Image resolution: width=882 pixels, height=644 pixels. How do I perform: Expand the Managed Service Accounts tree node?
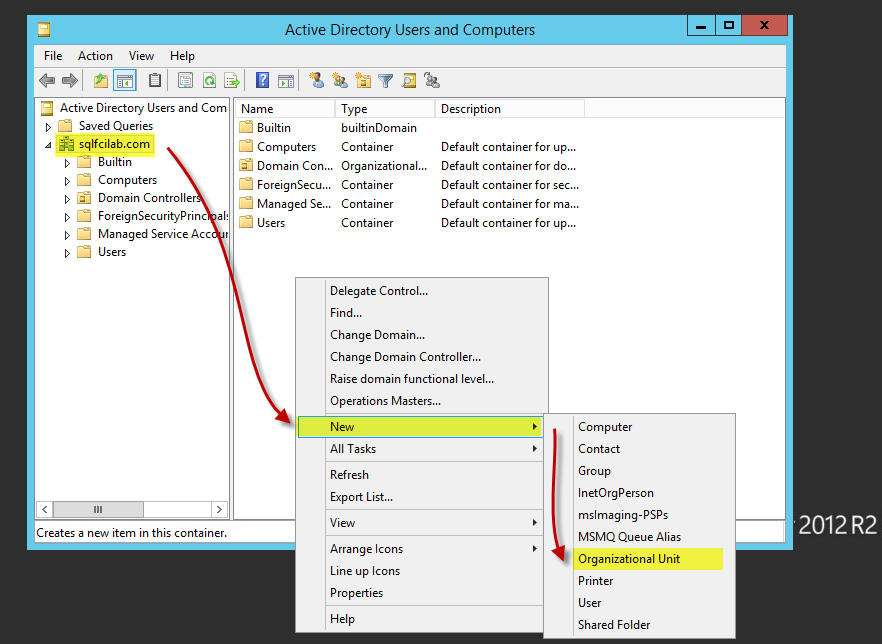click(67, 235)
